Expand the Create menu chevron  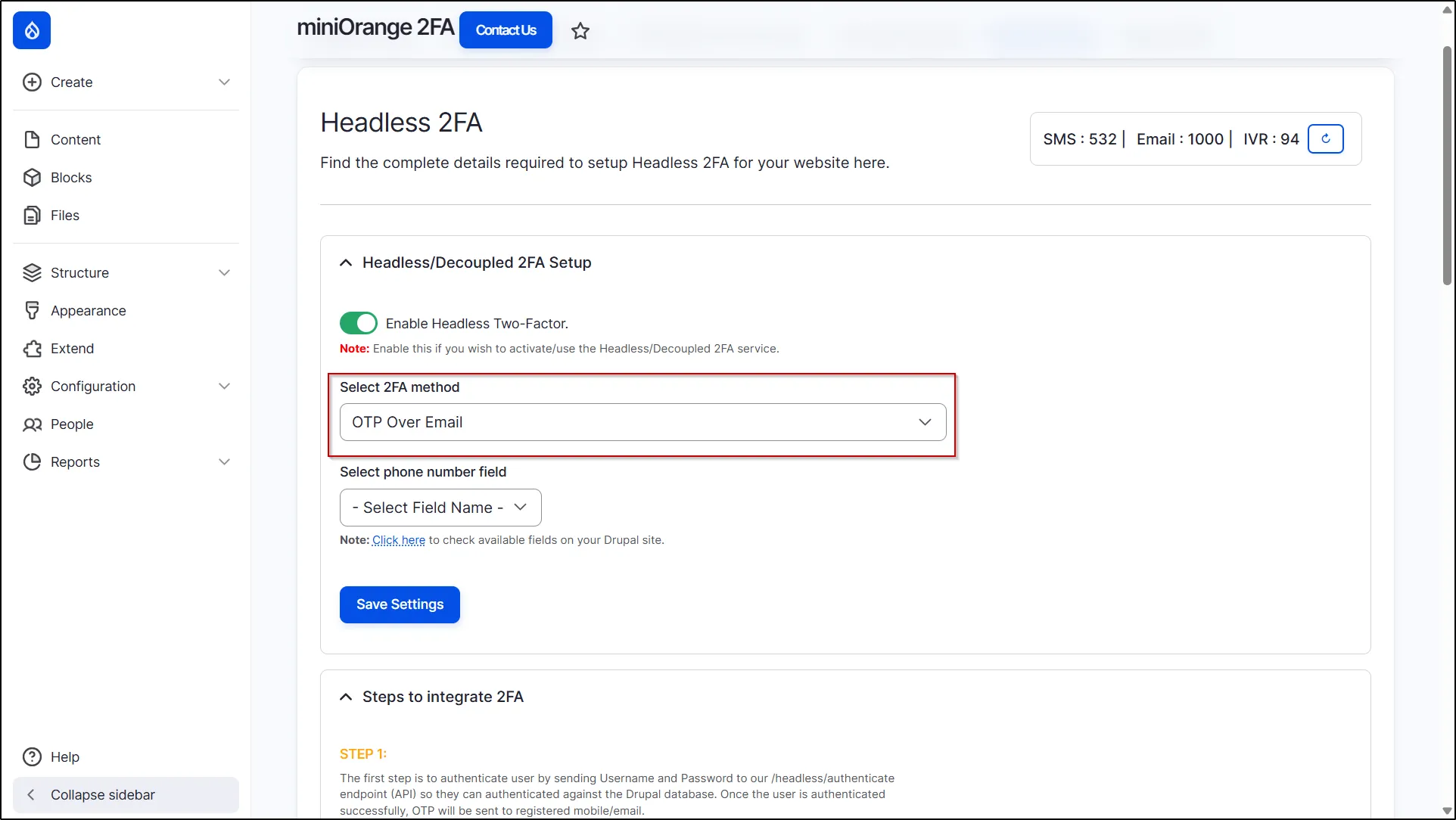[224, 82]
